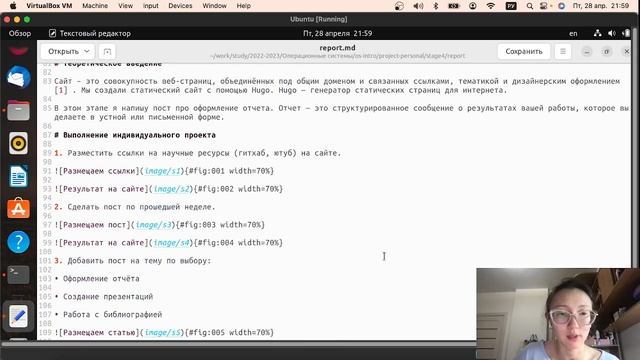The width and height of the screenshot is (640, 360).
Task: Expand the Открыть dropdown arrow
Action: click(87, 51)
